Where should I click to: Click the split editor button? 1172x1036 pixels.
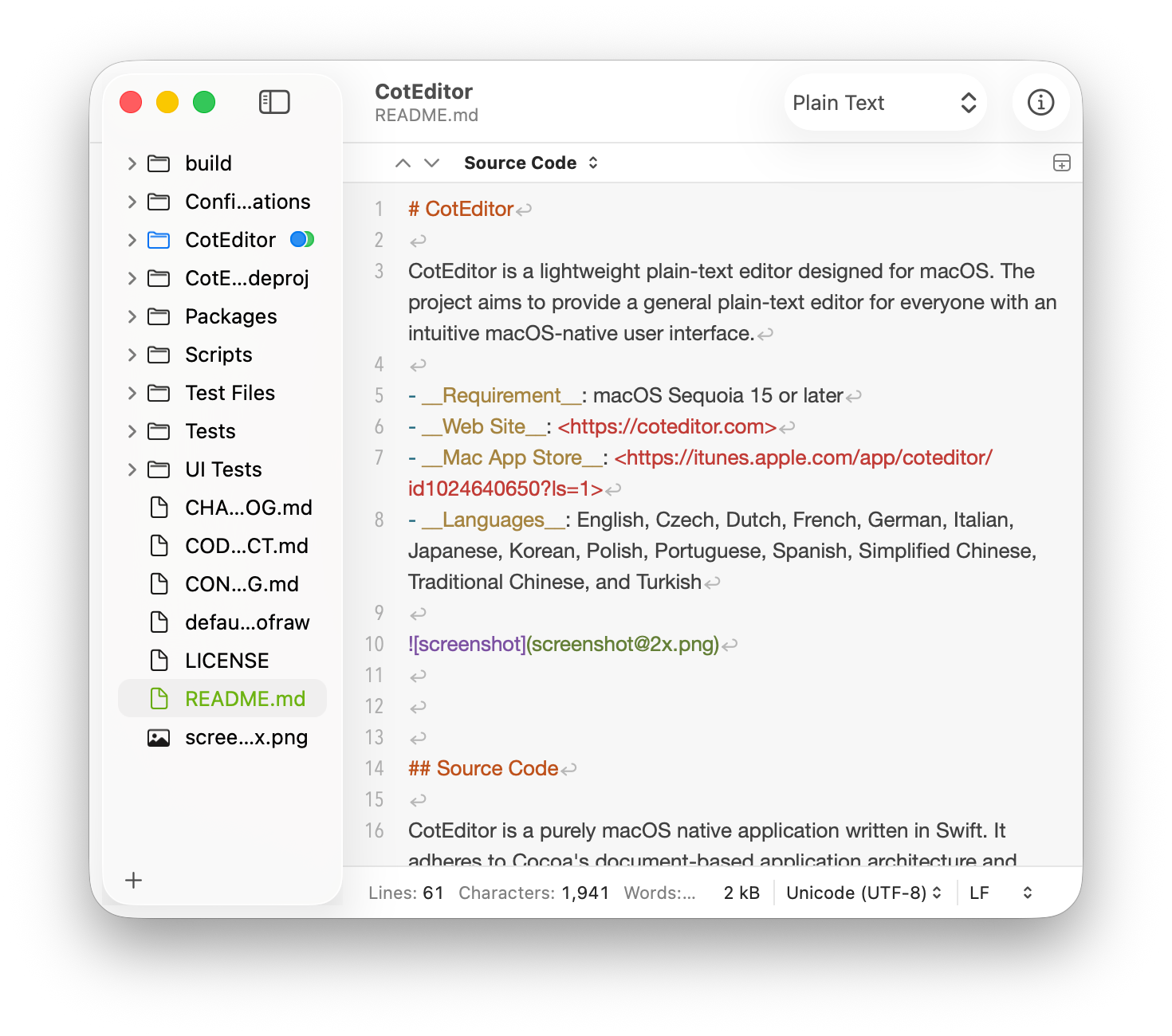[1061, 163]
